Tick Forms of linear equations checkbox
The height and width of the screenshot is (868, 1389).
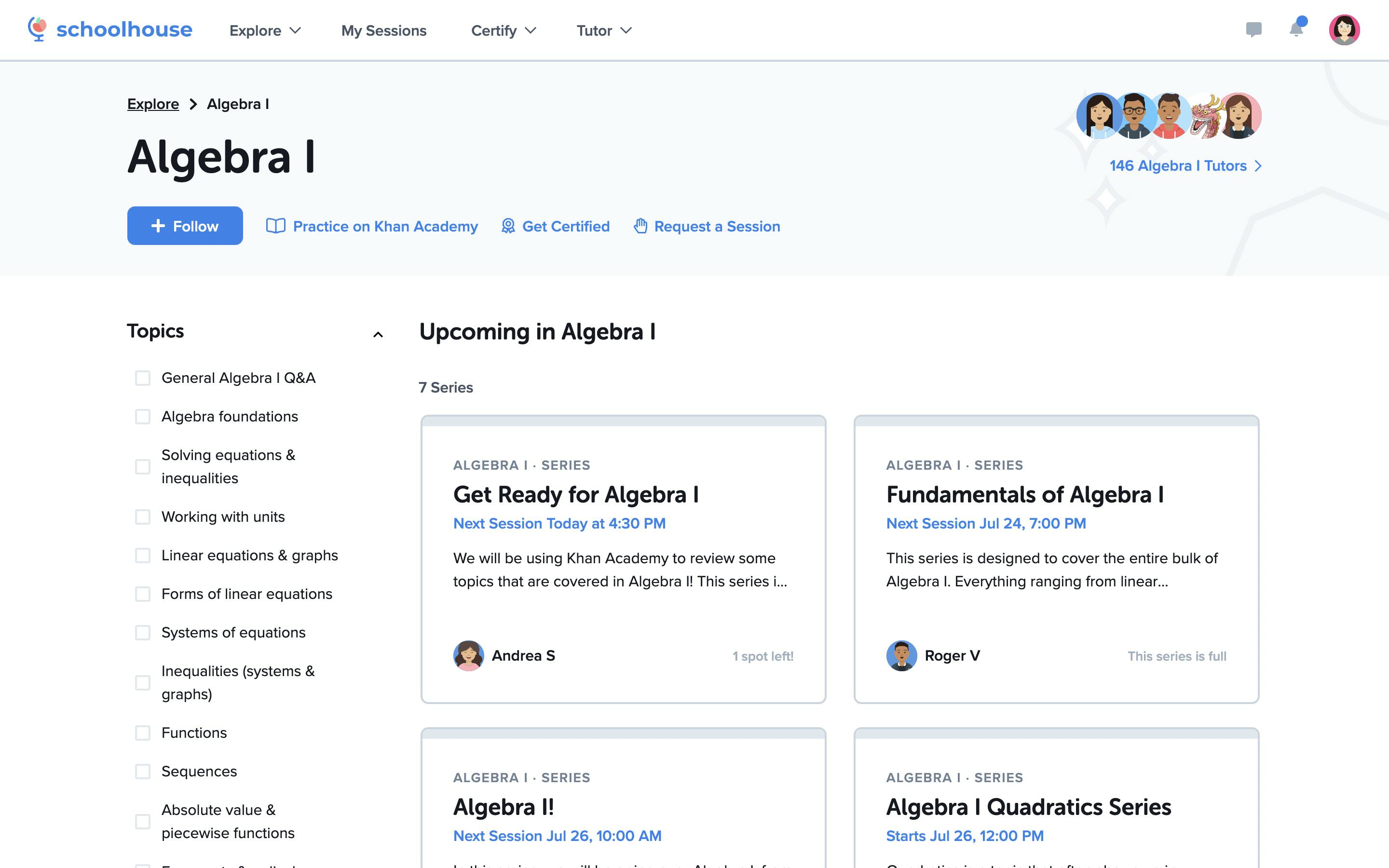(142, 594)
